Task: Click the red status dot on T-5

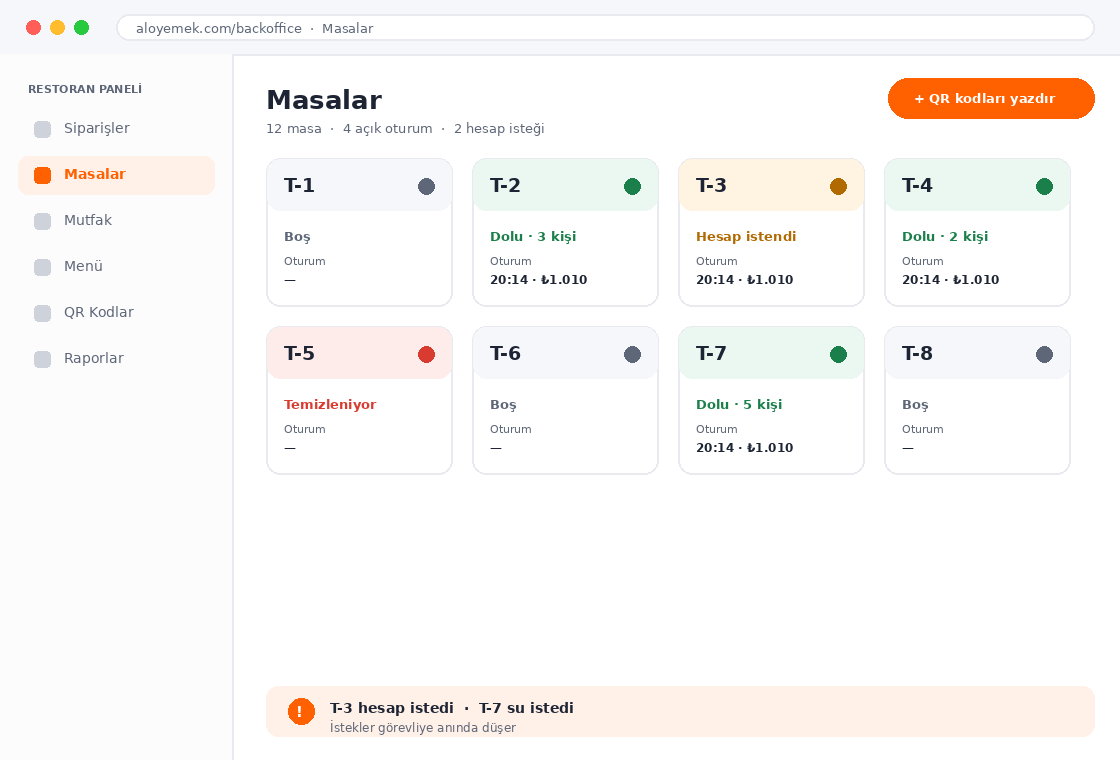Action: (x=426, y=354)
